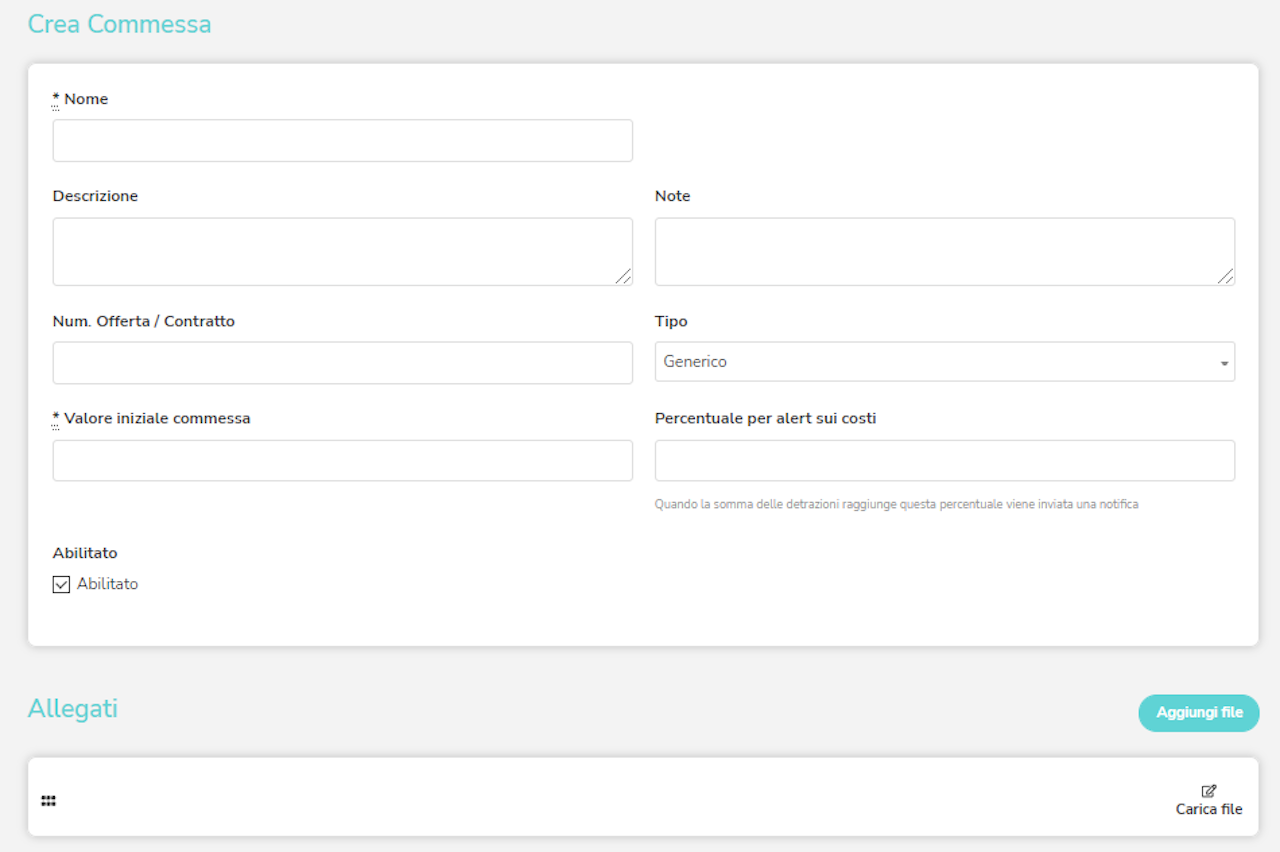Viewport: 1280px width, 852px height.
Task: Uncheck the Abilitato checkbox
Action: (61, 584)
